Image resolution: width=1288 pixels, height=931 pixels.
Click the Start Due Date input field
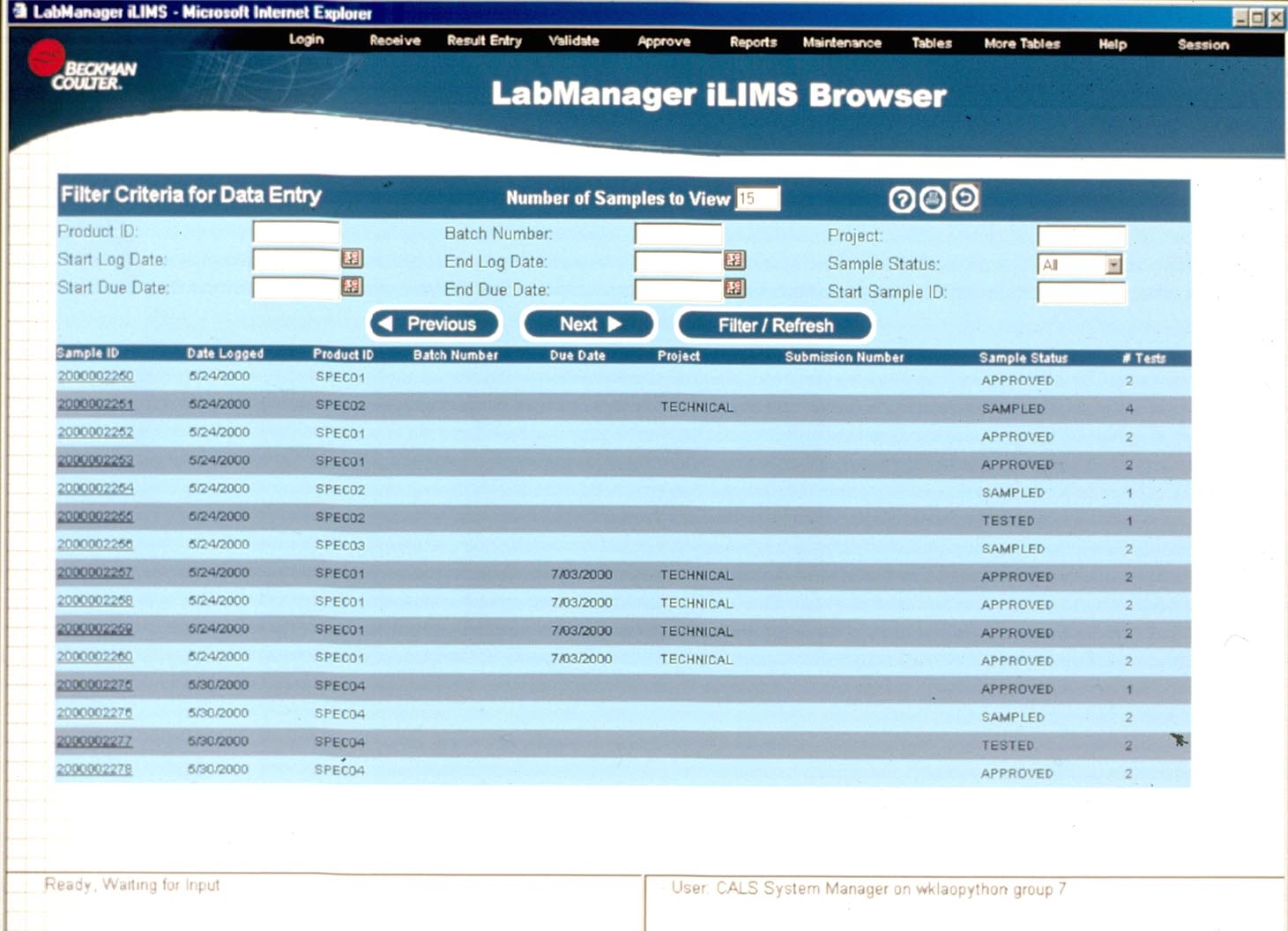(x=296, y=287)
